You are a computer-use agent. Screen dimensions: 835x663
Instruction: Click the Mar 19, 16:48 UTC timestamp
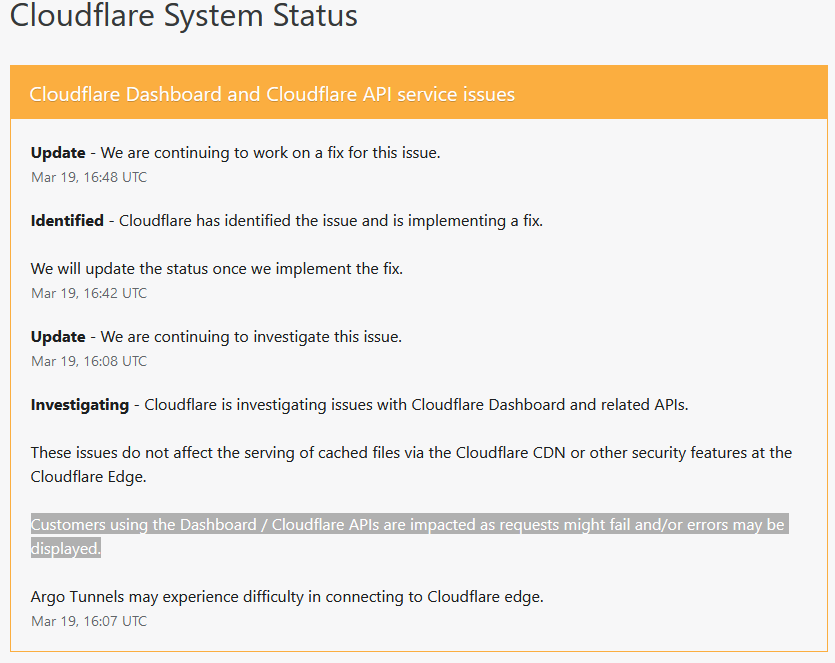tap(89, 177)
